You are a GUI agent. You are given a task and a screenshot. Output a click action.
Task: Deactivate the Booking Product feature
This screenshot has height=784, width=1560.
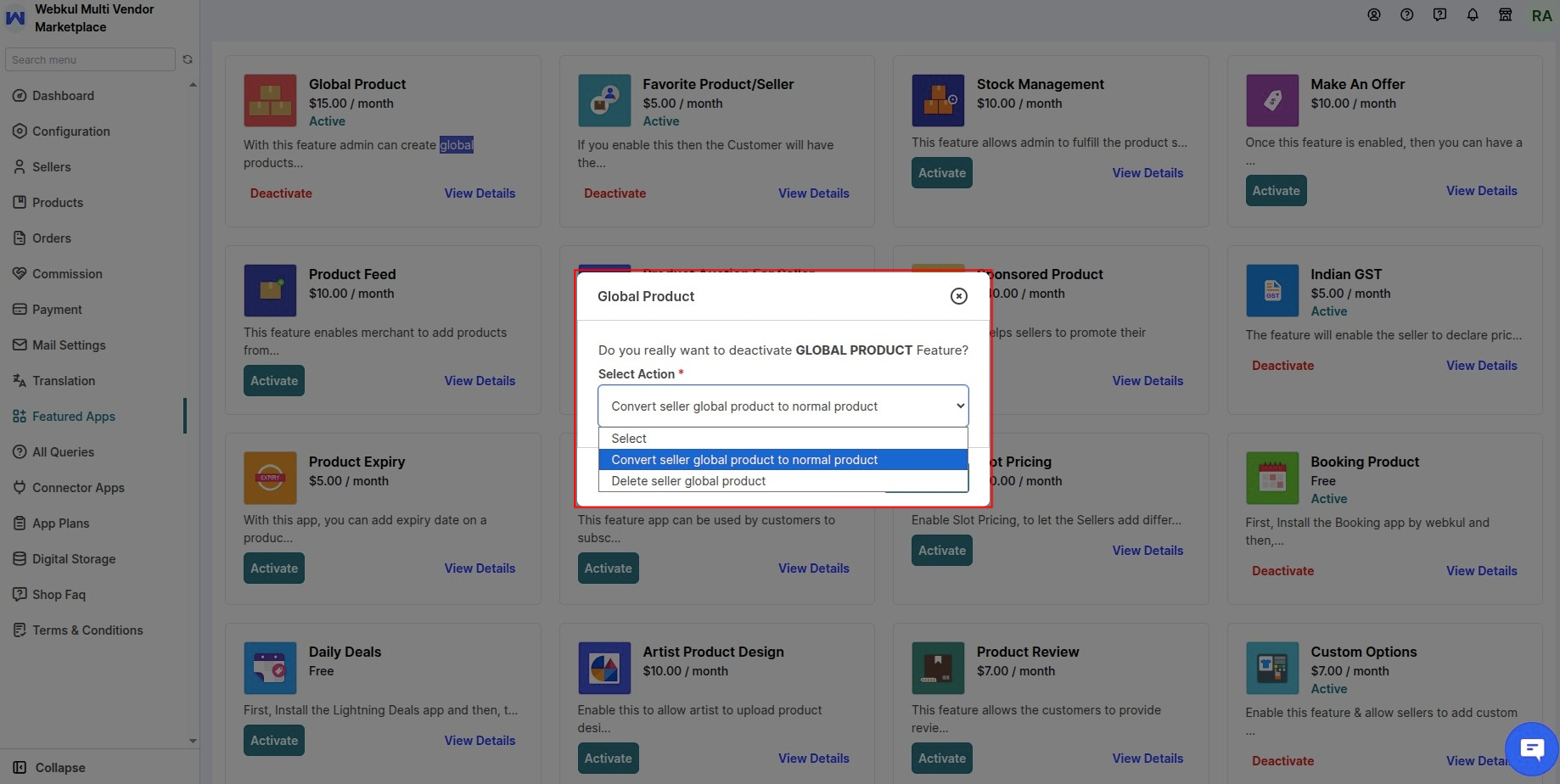(1282, 571)
